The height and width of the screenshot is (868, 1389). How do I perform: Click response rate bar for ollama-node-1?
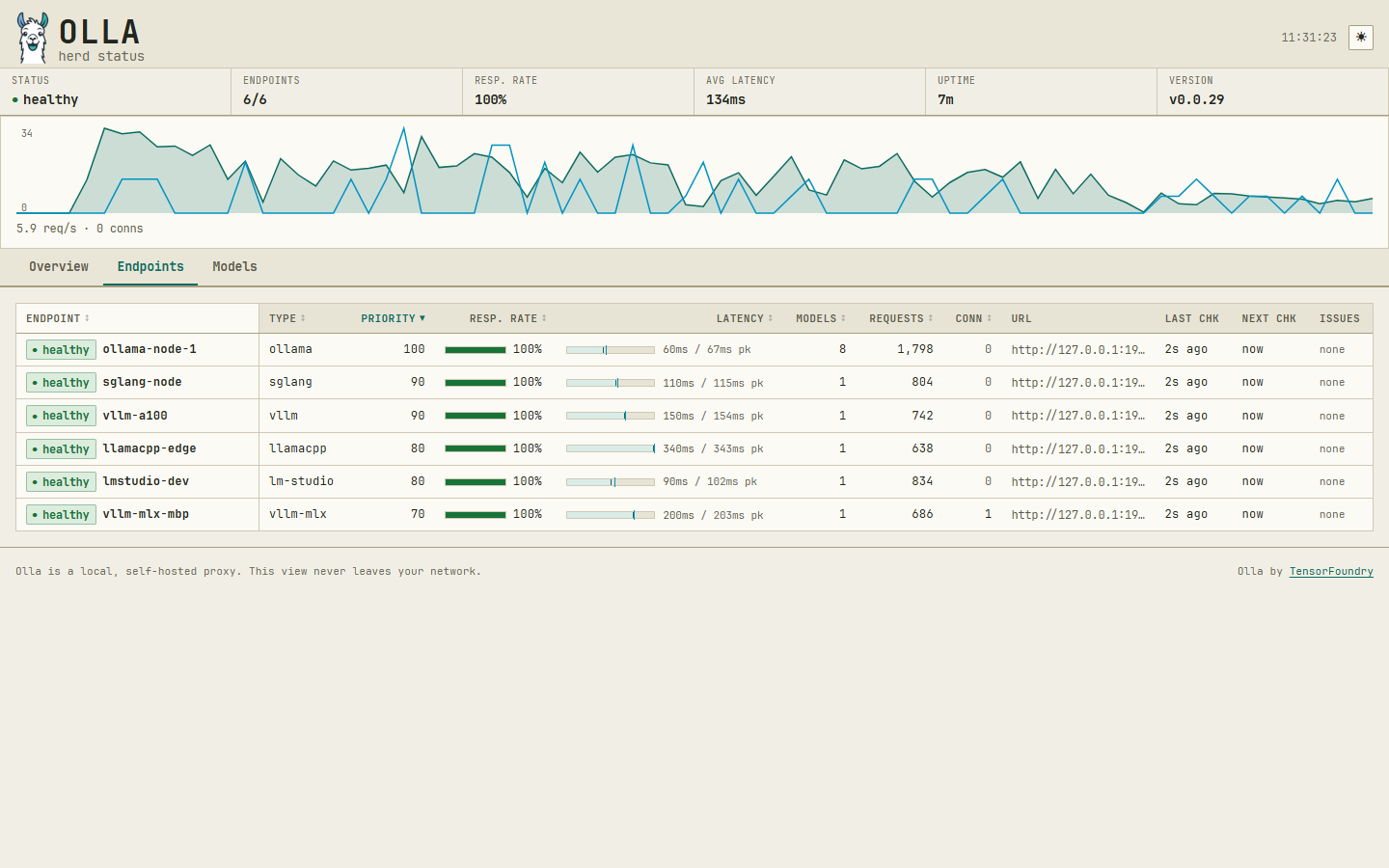click(x=476, y=350)
